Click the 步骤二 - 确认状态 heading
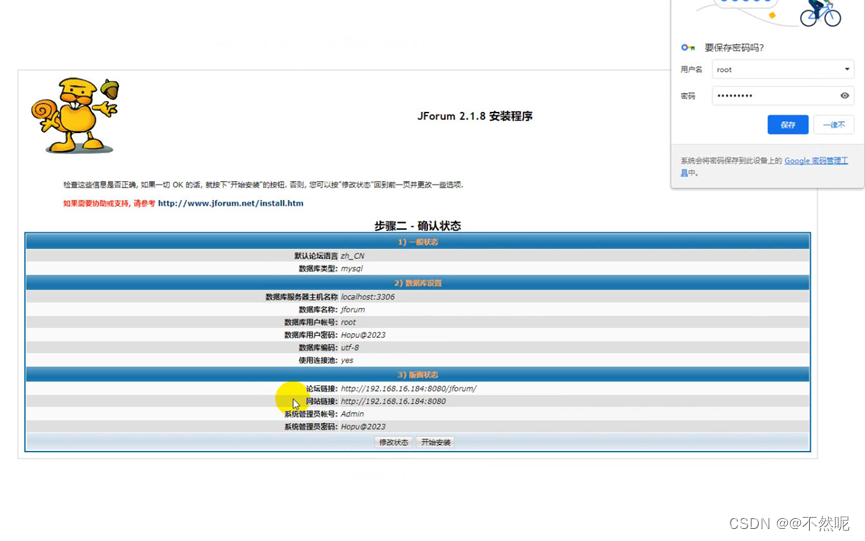This screenshot has width=865, height=541. pyautogui.click(x=418, y=226)
